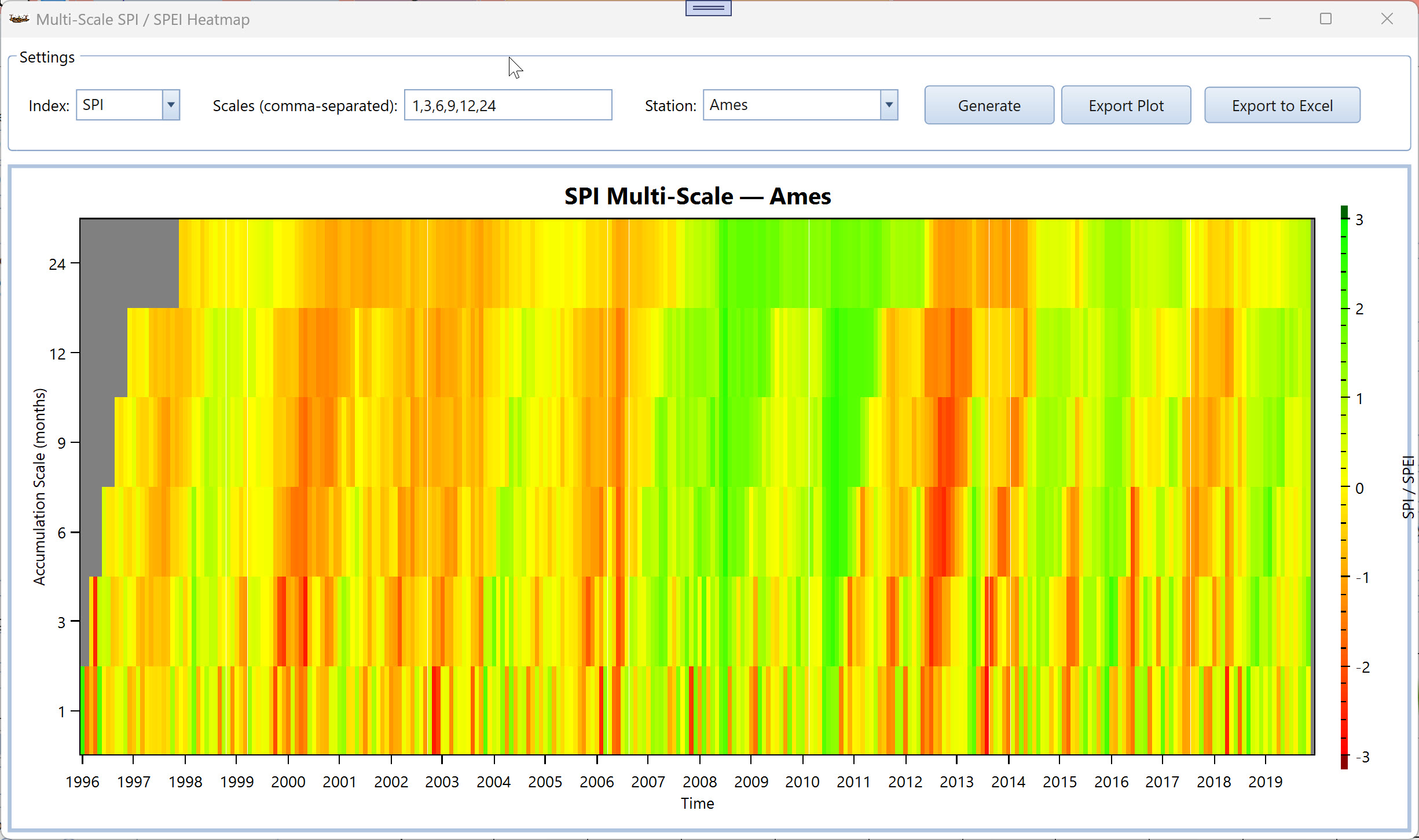Click the colorbar tick label 2
This screenshot has height=840, width=1419.
click(x=1359, y=309)
